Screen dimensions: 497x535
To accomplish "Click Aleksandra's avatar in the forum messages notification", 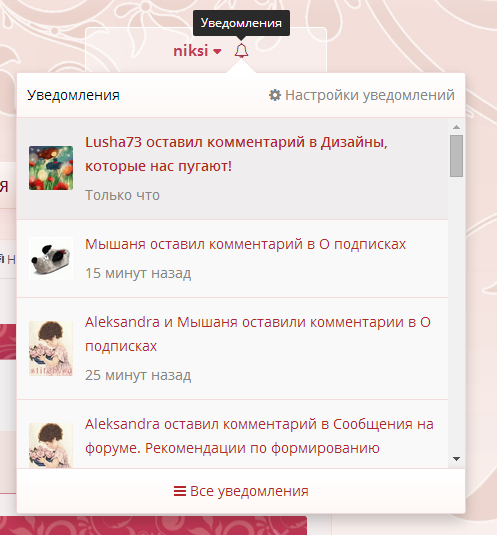I will pyautogui.click(x=51, y=445).
